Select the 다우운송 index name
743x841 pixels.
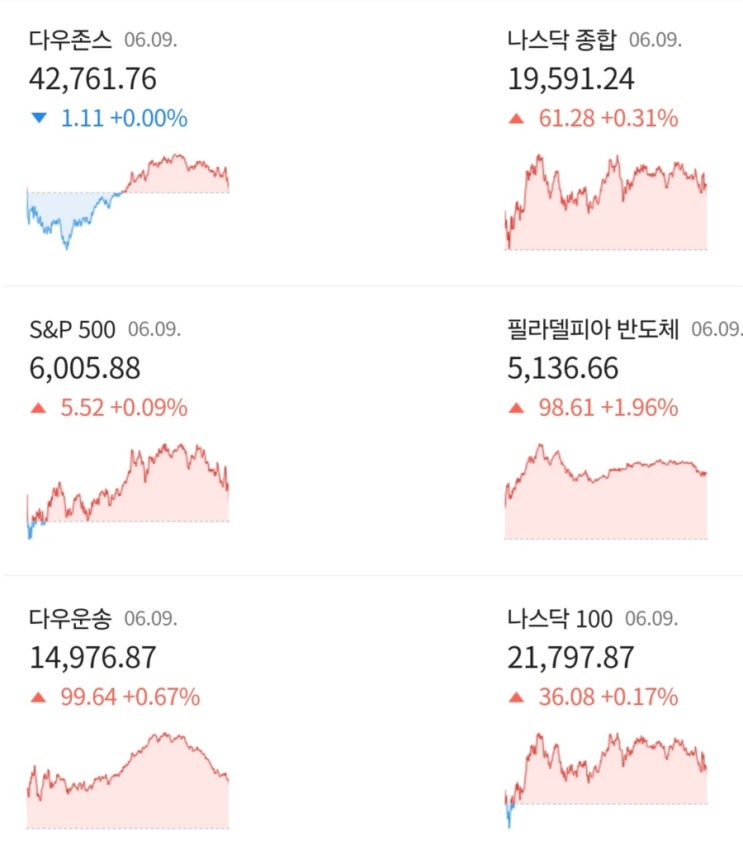(71, 619)
